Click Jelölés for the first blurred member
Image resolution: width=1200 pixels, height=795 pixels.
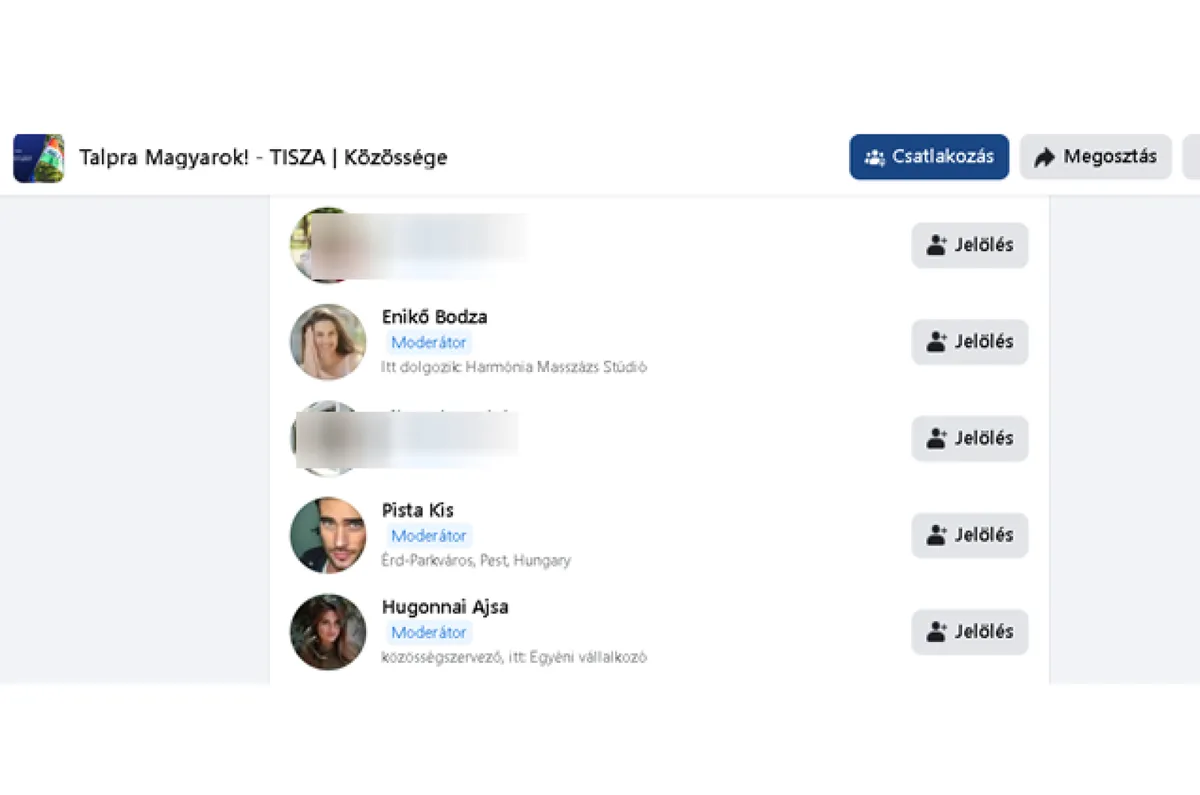pyautogui.click(x=969, y=245)
